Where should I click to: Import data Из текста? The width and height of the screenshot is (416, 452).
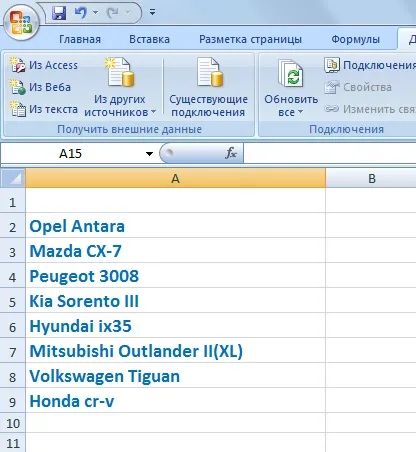(x=44, y=109)
